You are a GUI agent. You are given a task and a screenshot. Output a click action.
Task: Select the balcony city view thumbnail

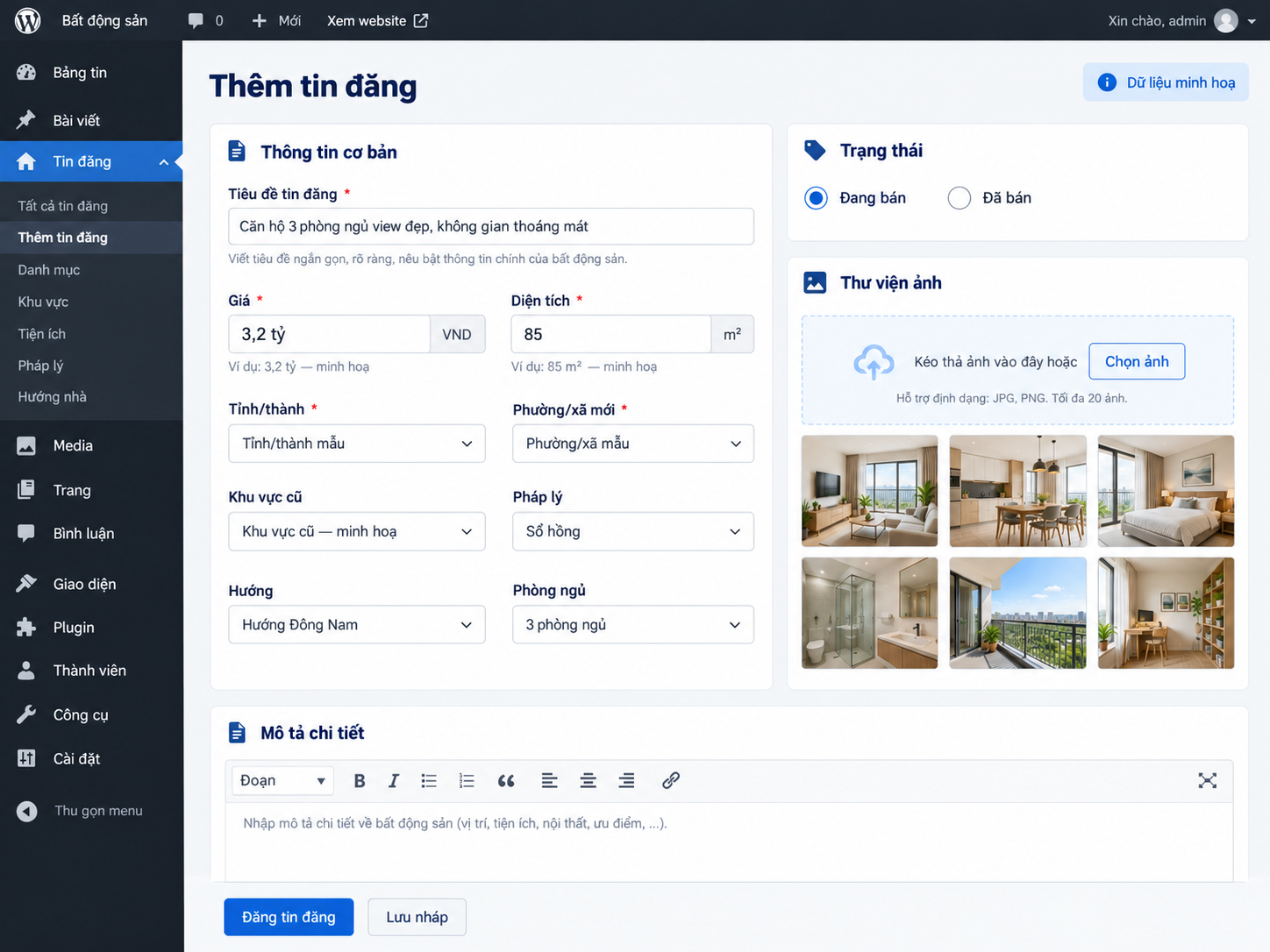tap(1017, 614)
